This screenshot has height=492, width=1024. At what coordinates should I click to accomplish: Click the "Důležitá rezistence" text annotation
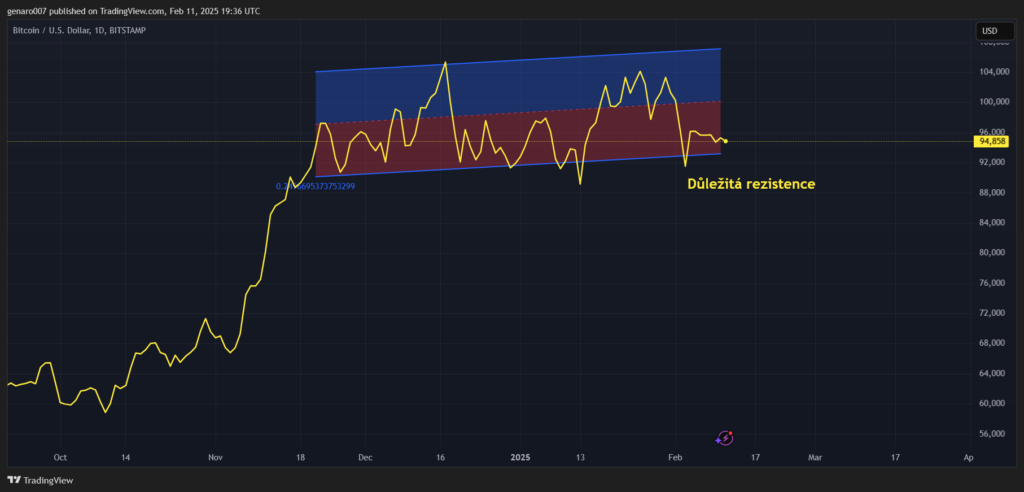pos(750,184)
